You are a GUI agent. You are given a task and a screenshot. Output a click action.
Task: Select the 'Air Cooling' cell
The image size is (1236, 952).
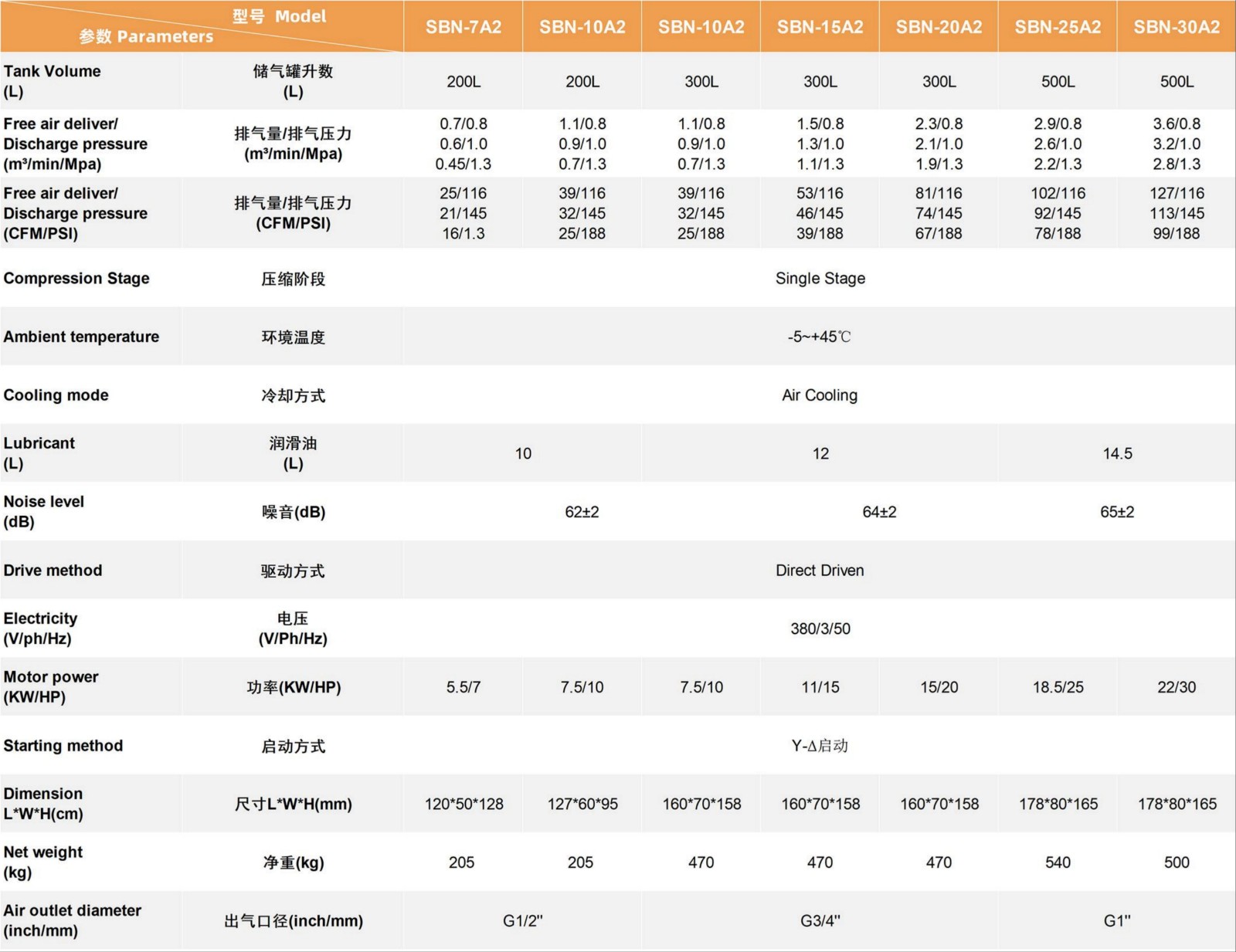click(x=820, y=395)
